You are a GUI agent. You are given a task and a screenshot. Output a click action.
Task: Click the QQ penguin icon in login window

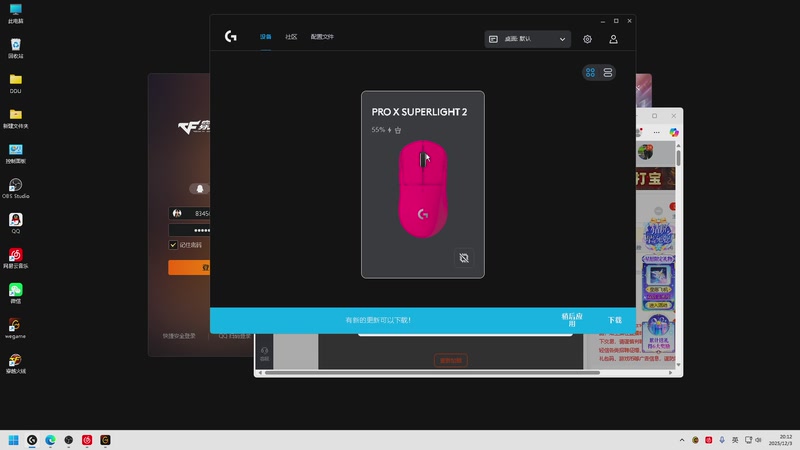point(199,189)
